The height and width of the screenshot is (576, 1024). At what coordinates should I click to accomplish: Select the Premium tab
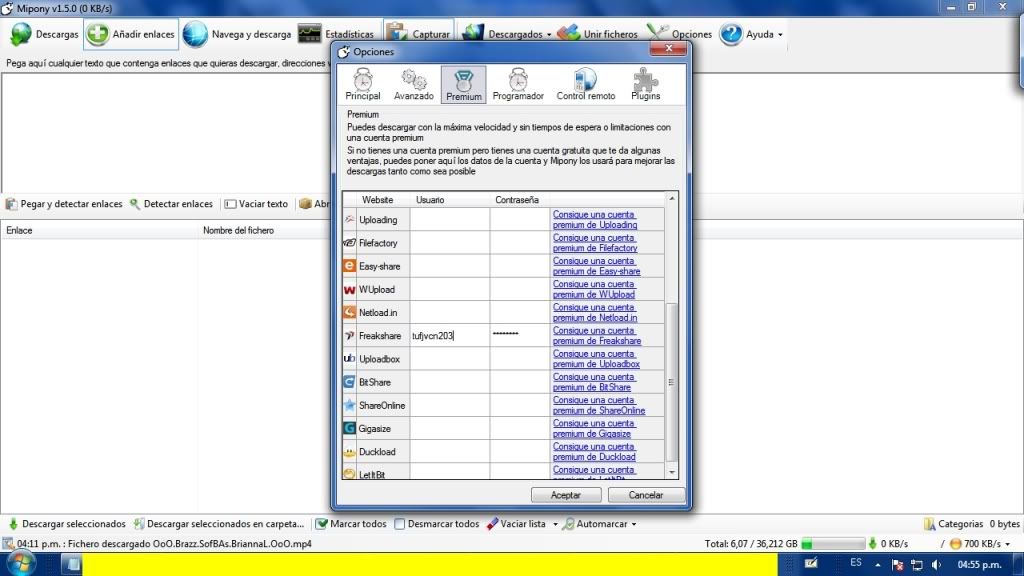tap(464, 84)
